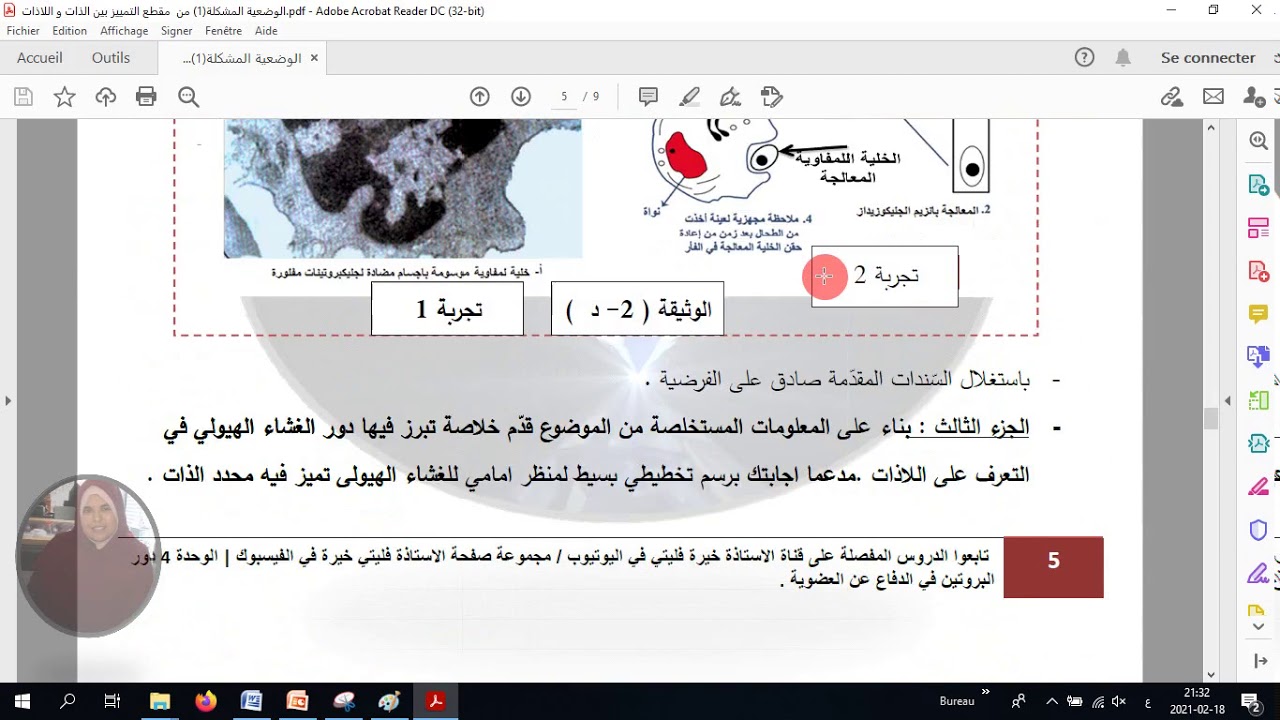1280x720 pixels.
Task: Open Windows taskbar search
Action: pyautogui.click(x=67, y=701)
